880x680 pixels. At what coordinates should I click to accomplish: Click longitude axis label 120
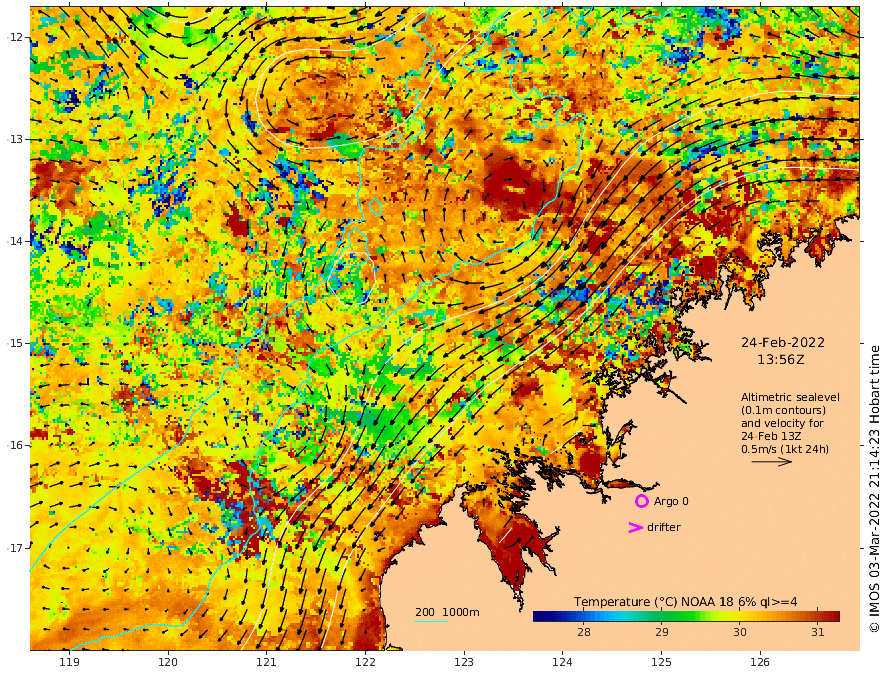[168, 662]
